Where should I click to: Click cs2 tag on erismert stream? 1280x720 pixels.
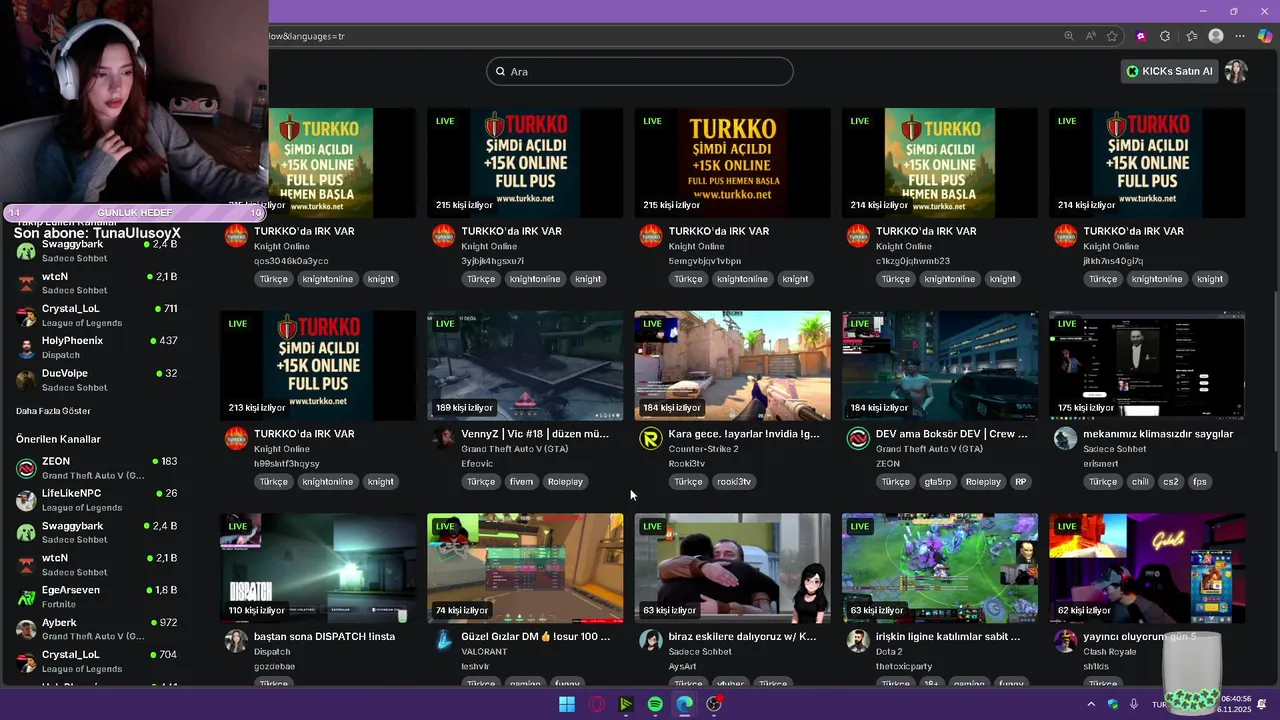tap(1170, 482)
